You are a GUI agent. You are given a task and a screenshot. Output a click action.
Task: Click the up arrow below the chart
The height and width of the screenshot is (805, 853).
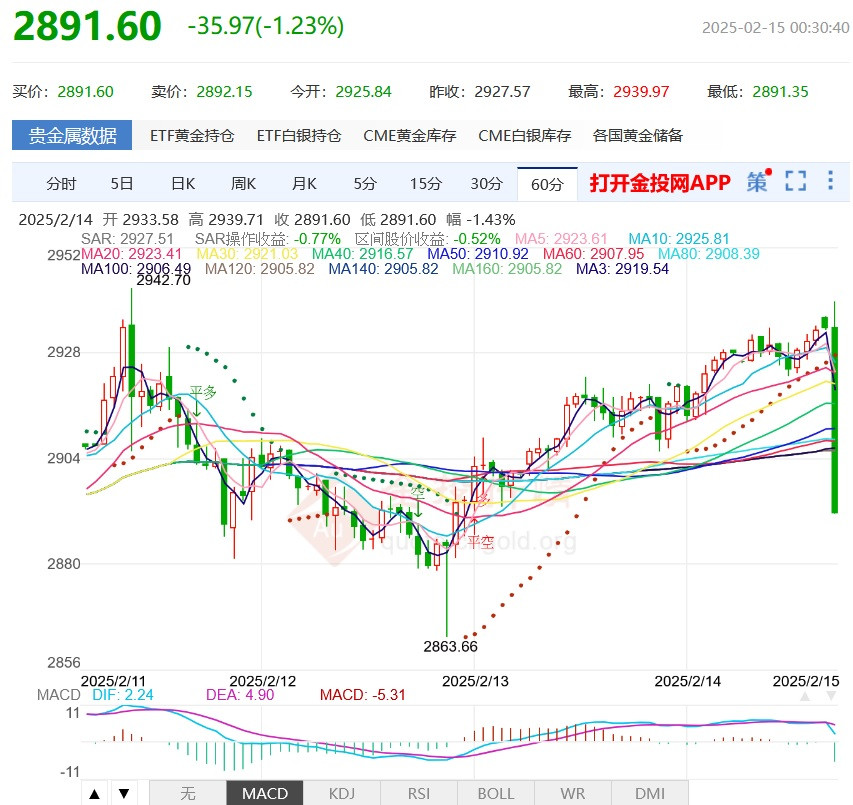point(95,794)
